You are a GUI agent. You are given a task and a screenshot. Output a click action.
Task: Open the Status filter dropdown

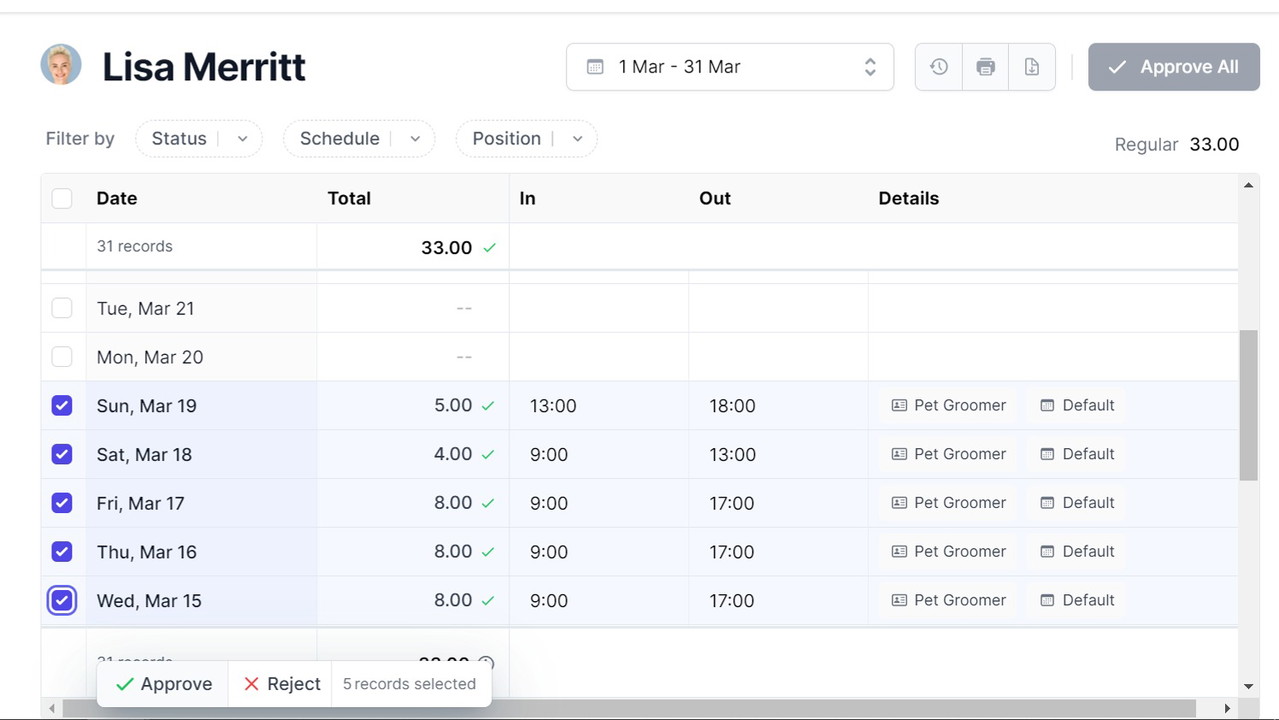pos(198,139)
